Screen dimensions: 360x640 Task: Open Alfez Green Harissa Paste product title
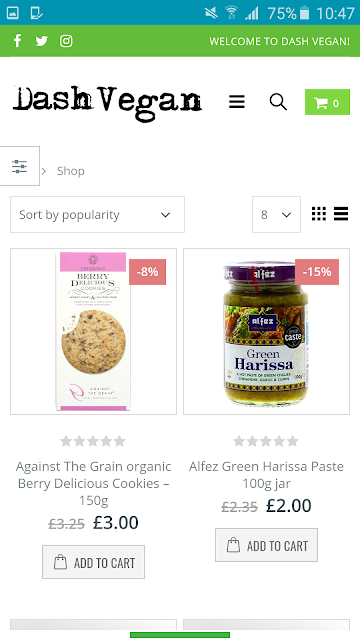click(267, 475)
